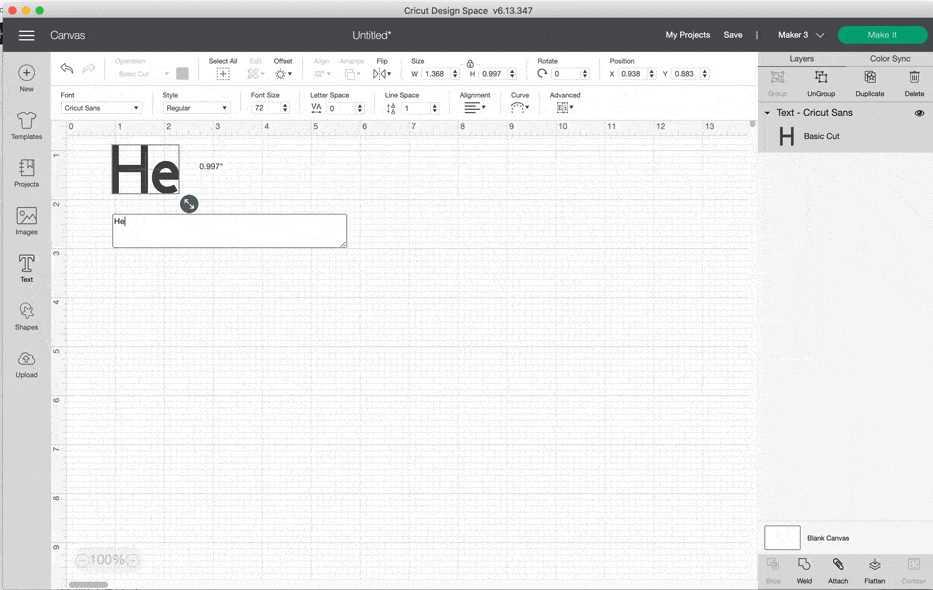Open the Style dropdown
Image resolution: width=933 pixels, height=590 pixels.
(x=196, y=108)
